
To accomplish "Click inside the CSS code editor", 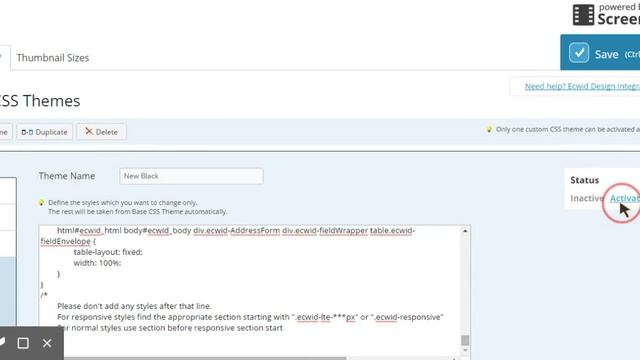I will coord(250,290).
